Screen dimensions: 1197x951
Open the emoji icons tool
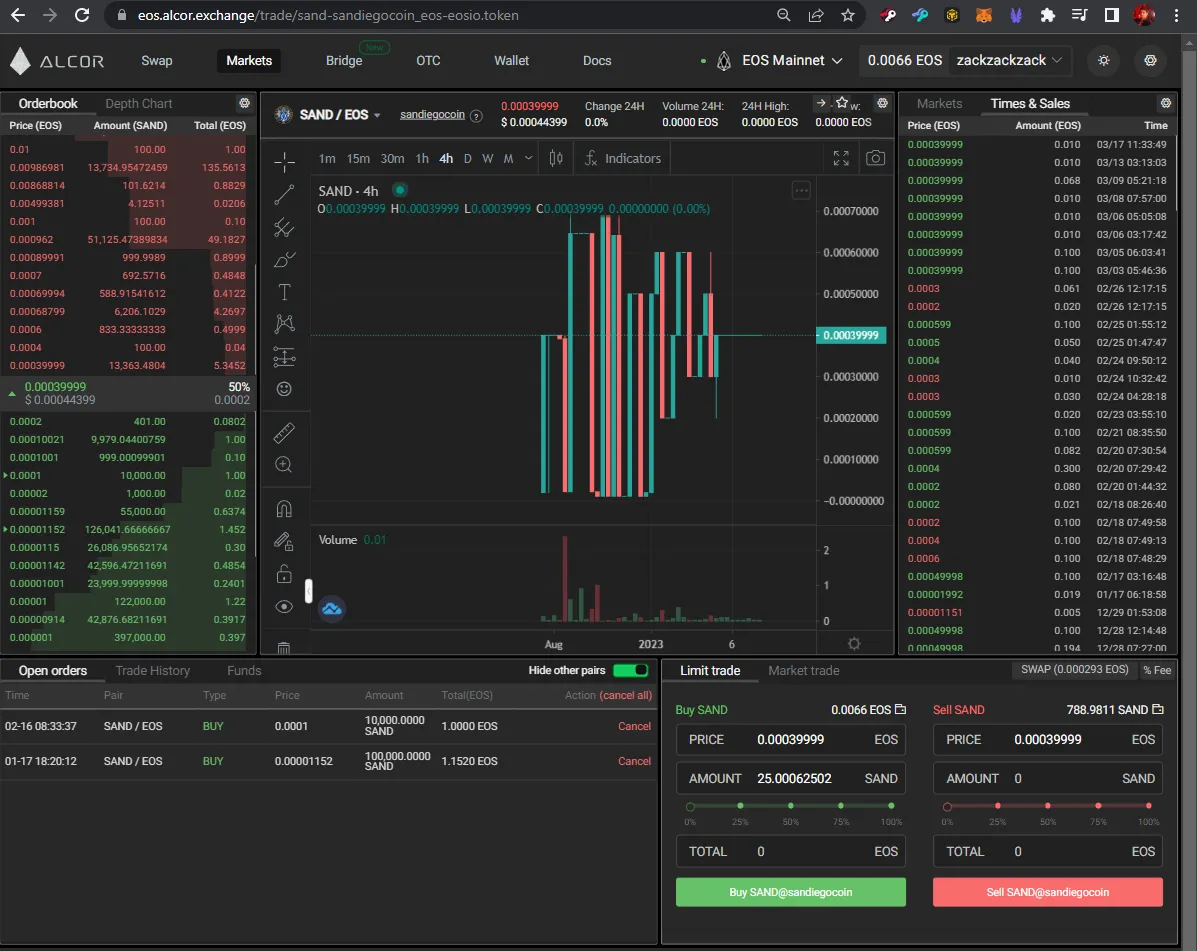[x=284, y=389]
